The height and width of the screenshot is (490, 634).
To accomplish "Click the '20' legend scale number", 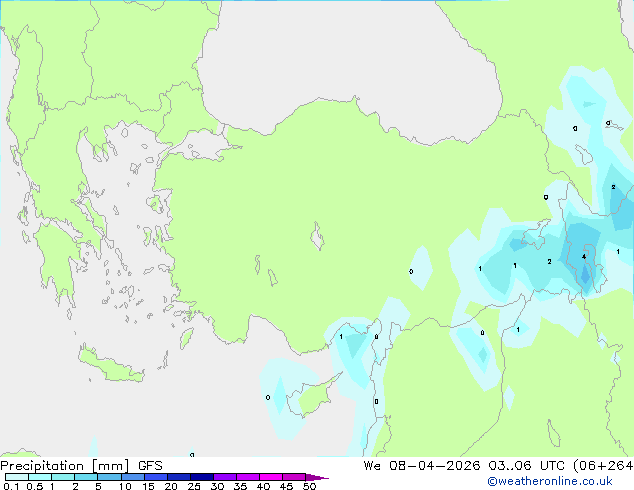I will pos(171,486).
